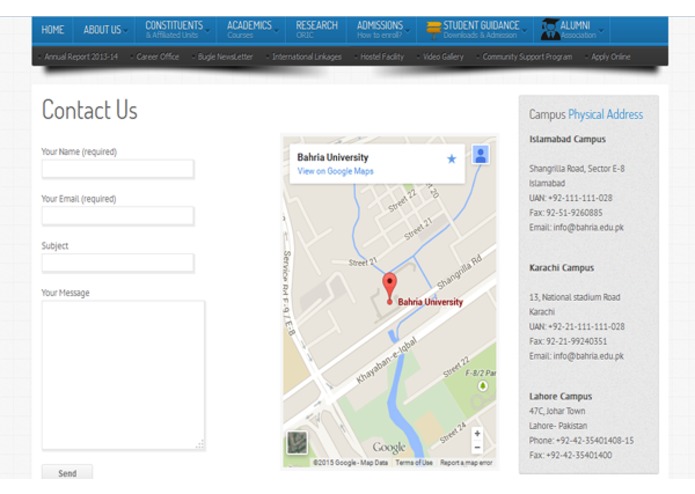Click the Alumni graduate icon

point(550,30)
